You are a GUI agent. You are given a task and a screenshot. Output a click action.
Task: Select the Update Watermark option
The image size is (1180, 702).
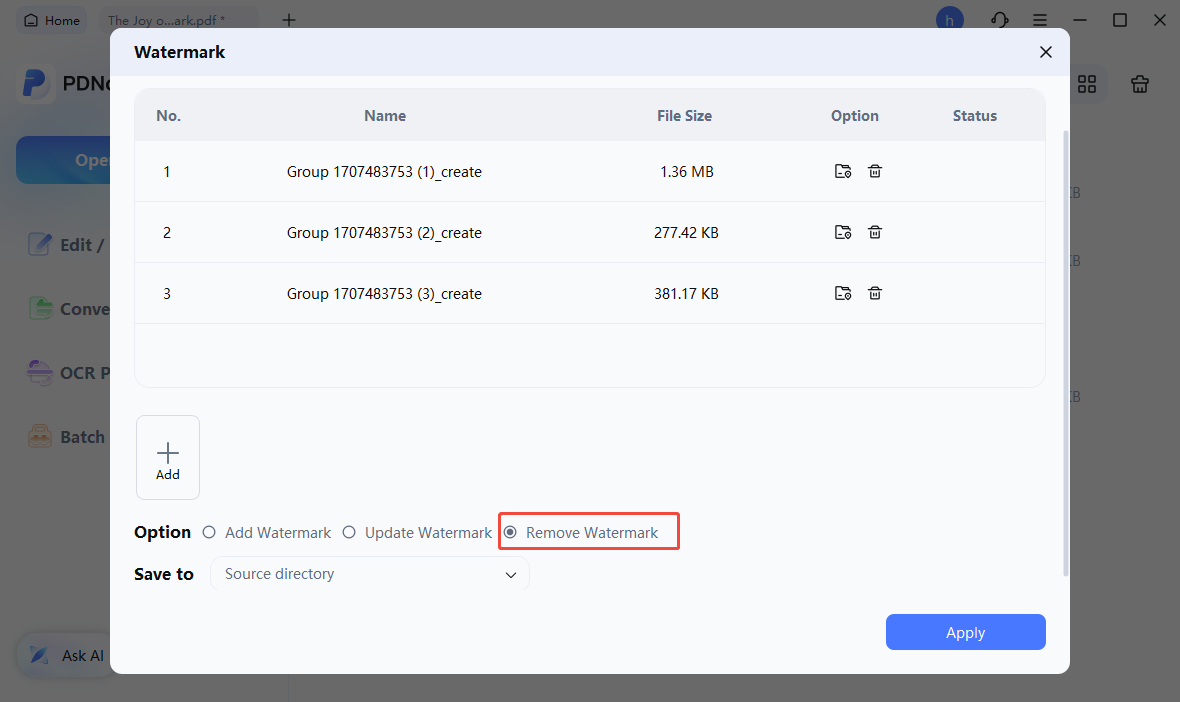coord(348,532)
